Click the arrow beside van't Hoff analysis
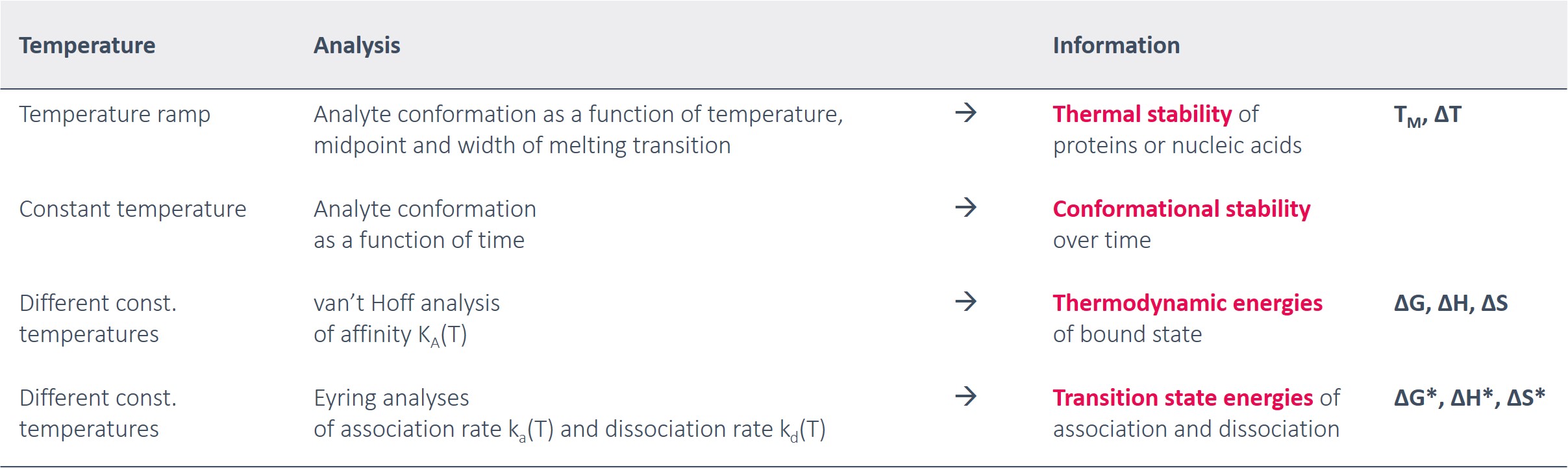The width and height of the screenshot is (1568, 468). [x=965, y=302]
